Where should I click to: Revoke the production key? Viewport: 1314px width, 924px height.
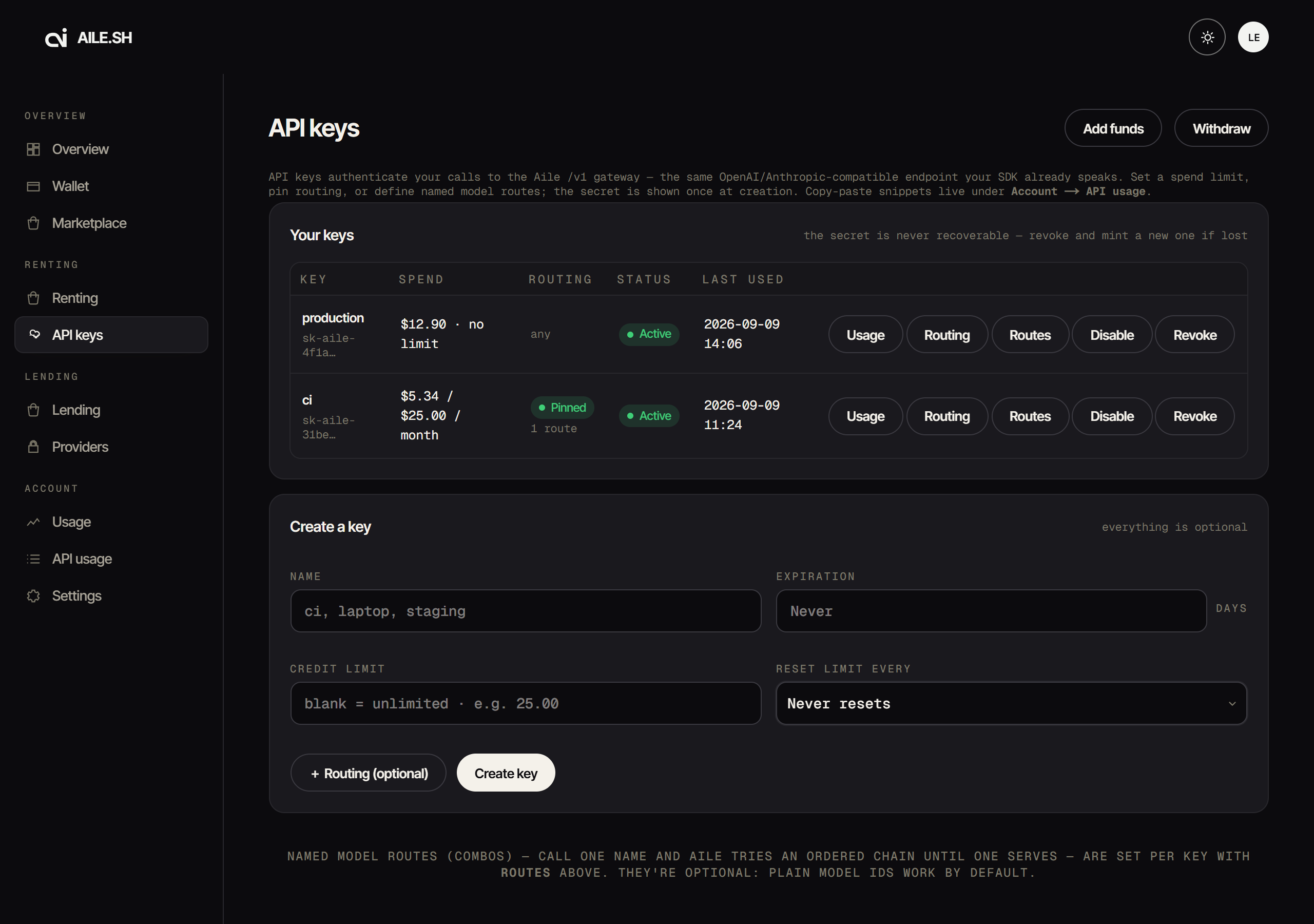coord(1194,335)
